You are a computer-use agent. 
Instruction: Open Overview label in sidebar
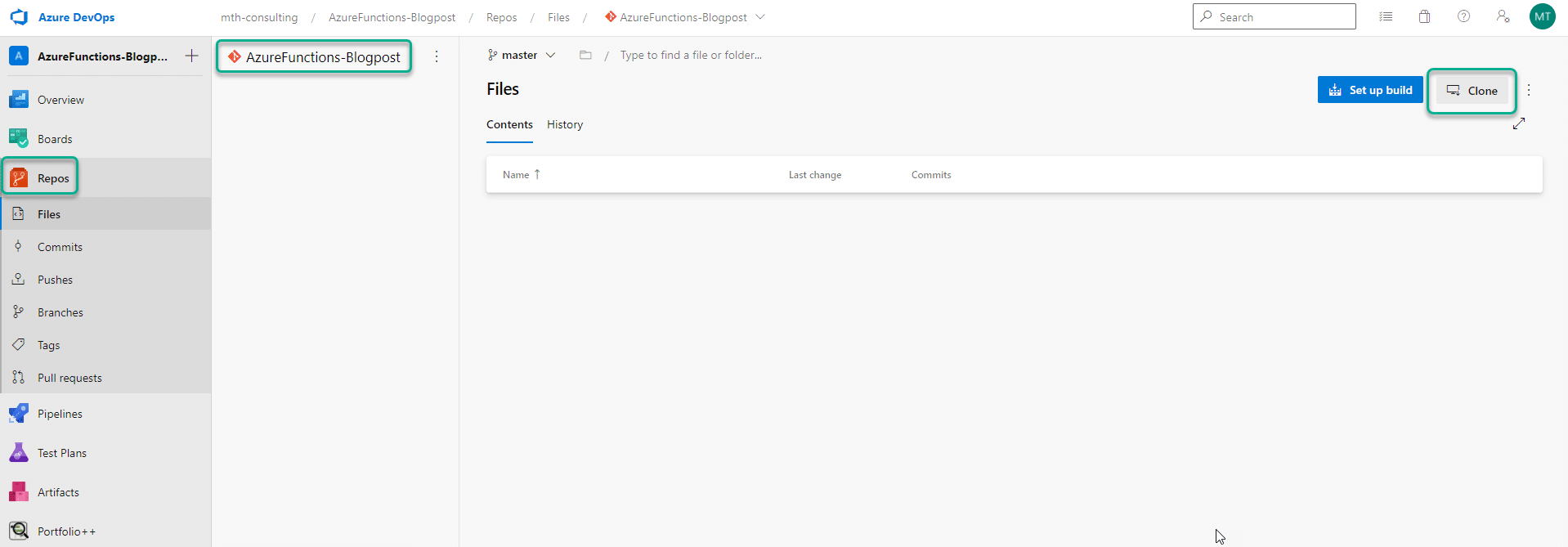point(60,100)
